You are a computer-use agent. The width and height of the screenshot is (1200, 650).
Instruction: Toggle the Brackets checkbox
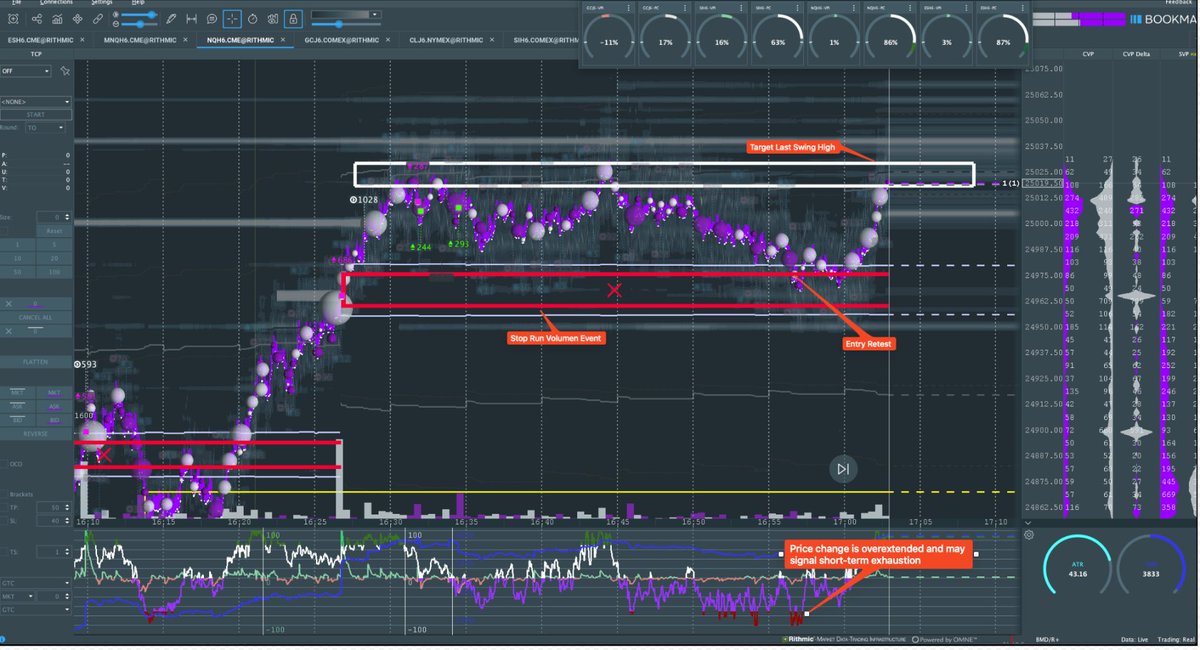coord(4,494)
